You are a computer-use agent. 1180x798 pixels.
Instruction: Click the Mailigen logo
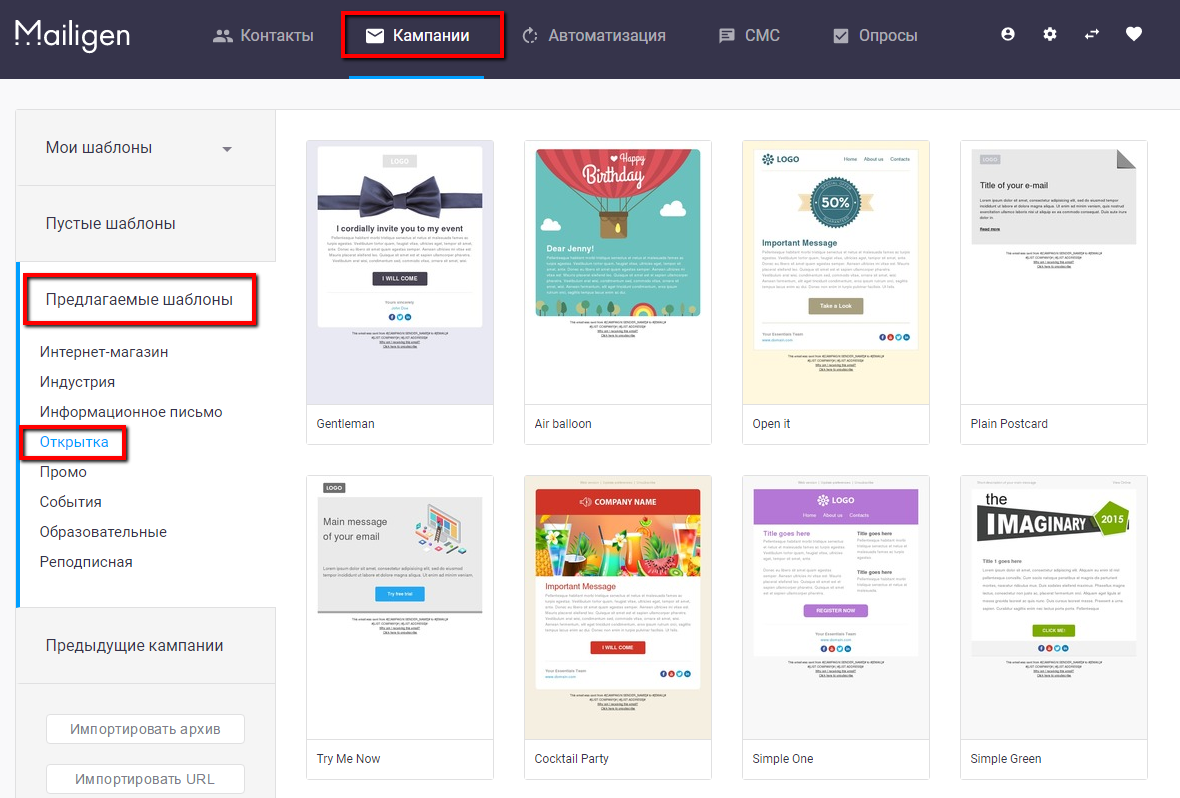[x=72, y=35]
